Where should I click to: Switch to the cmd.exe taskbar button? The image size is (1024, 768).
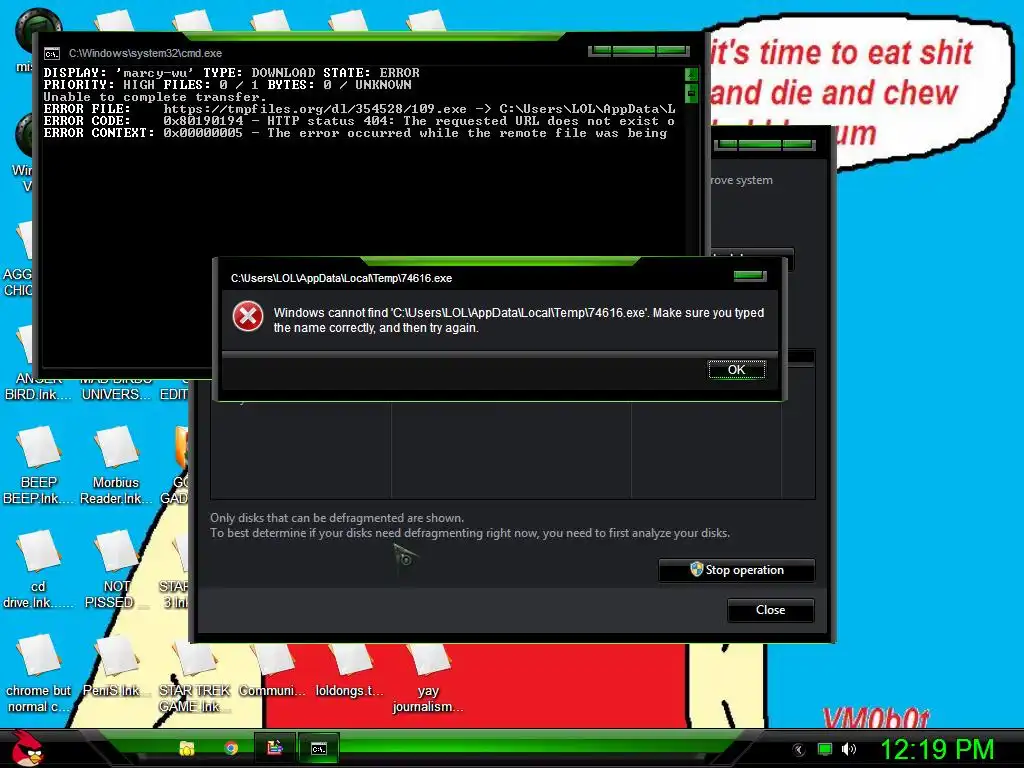(319, 748)
